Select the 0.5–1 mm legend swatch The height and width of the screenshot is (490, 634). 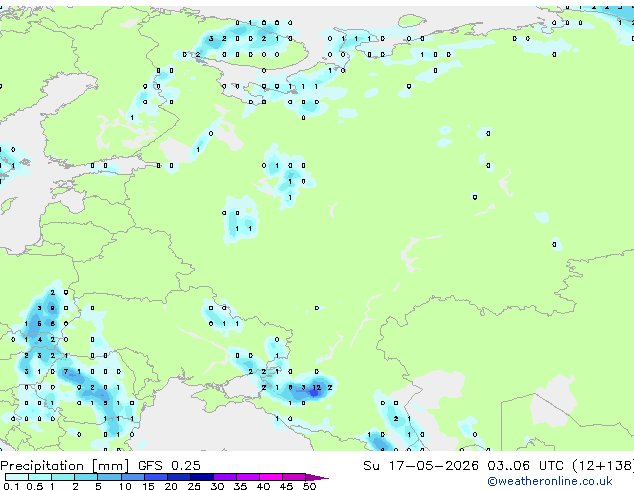pos(40,477)
